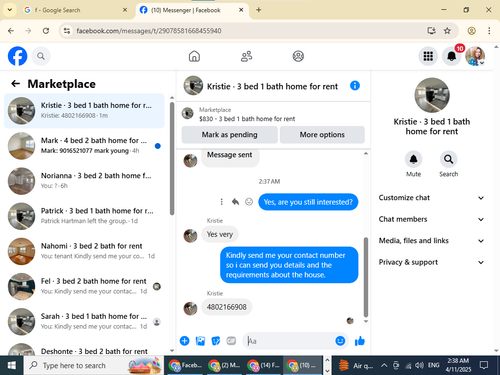Open Nahomi 3 bed 2 bath conversation
Image resolution: width=500 pixels, height=375 pixels.
coord(84,251)
